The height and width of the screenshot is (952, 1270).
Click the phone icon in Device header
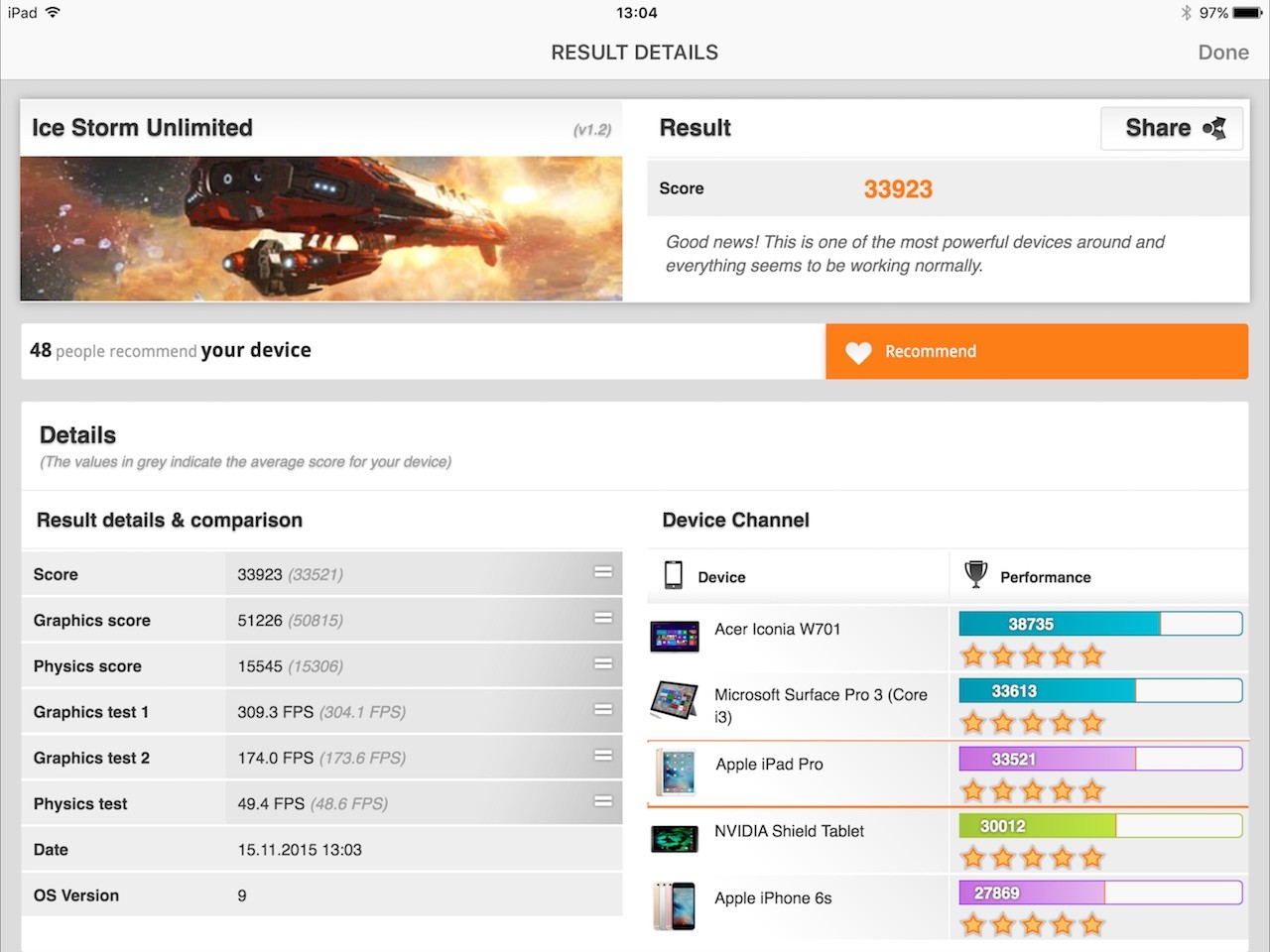pyautogui.click(x=674, y=575)
